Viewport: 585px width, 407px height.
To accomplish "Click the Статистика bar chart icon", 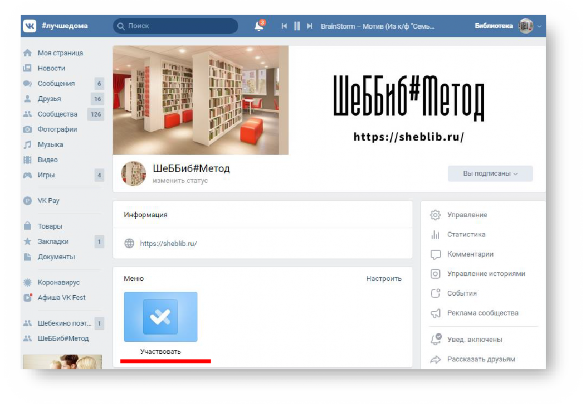I will [435, 235].
